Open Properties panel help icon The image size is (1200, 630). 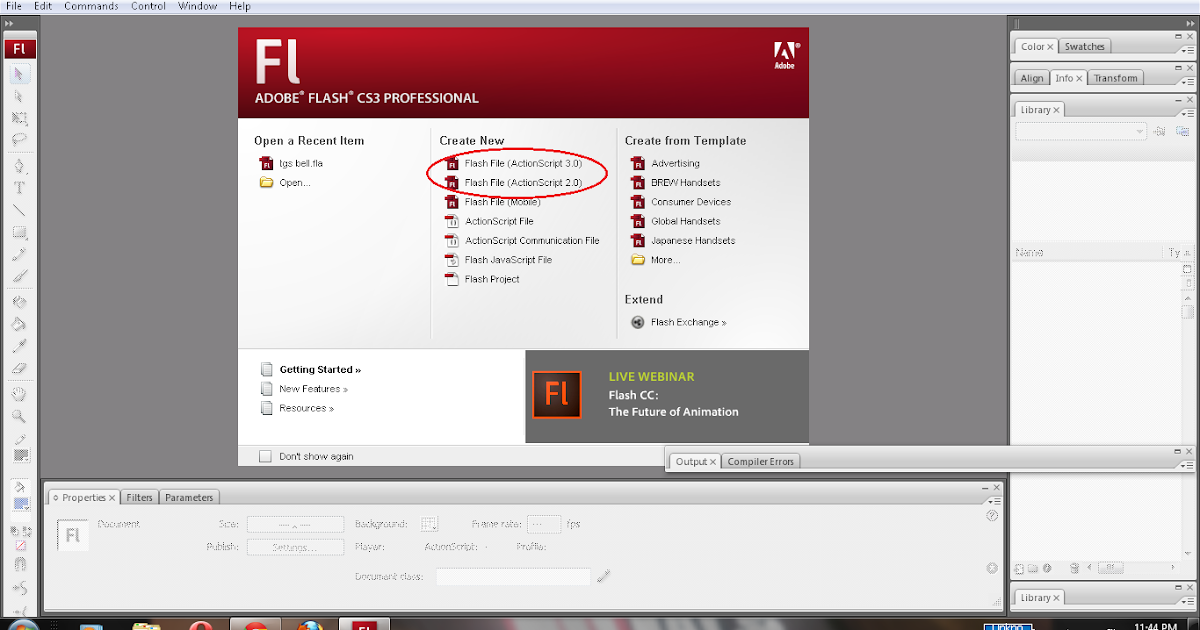tap(992, 516)
